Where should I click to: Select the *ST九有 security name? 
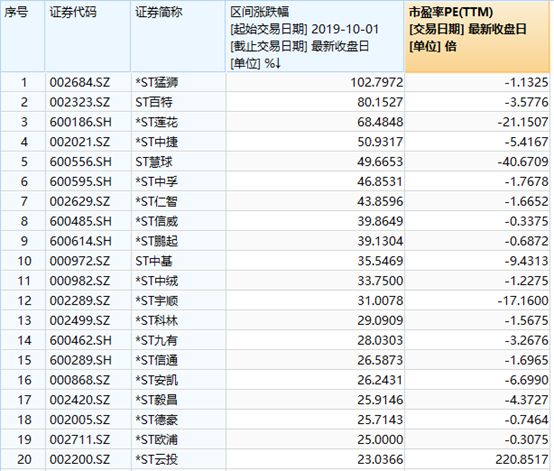coord(157,340)
